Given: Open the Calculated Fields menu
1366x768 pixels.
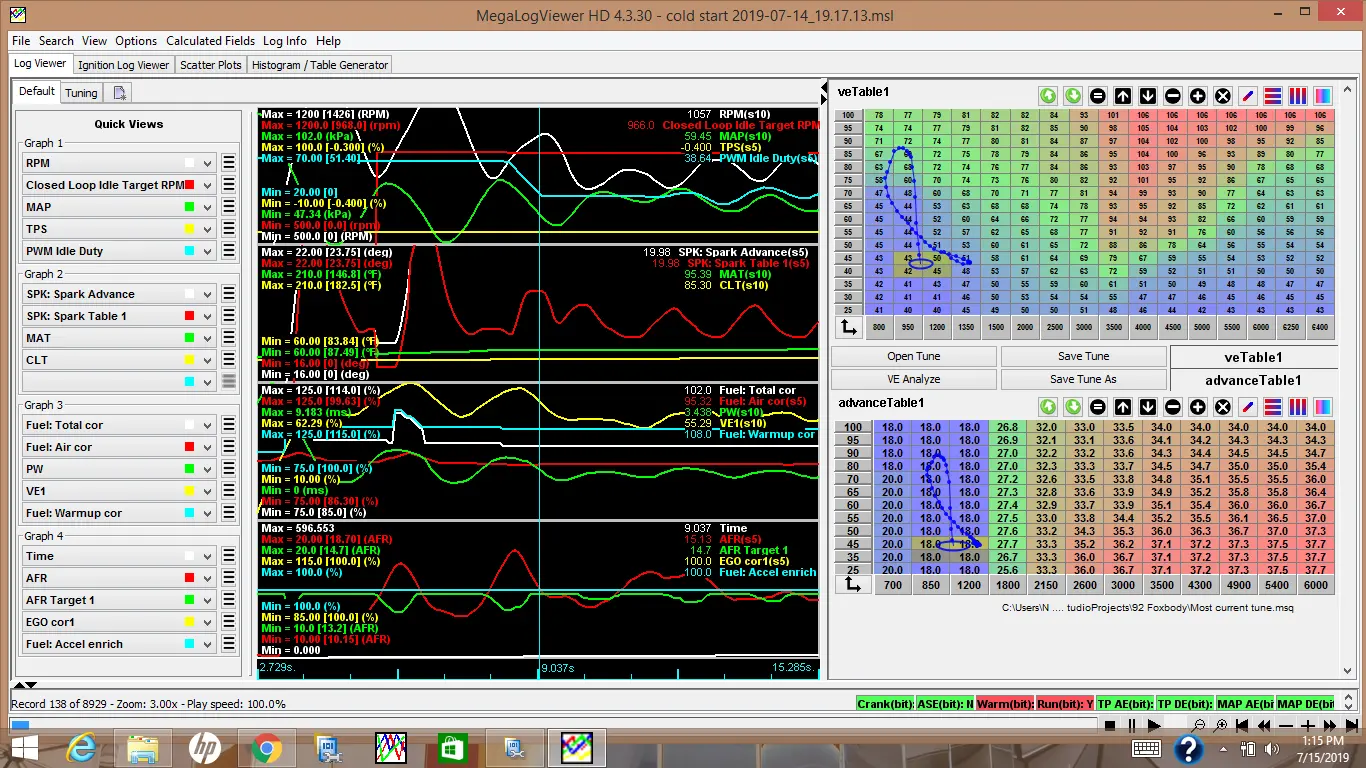Looking at the screenshot, I should coord(210,41).
